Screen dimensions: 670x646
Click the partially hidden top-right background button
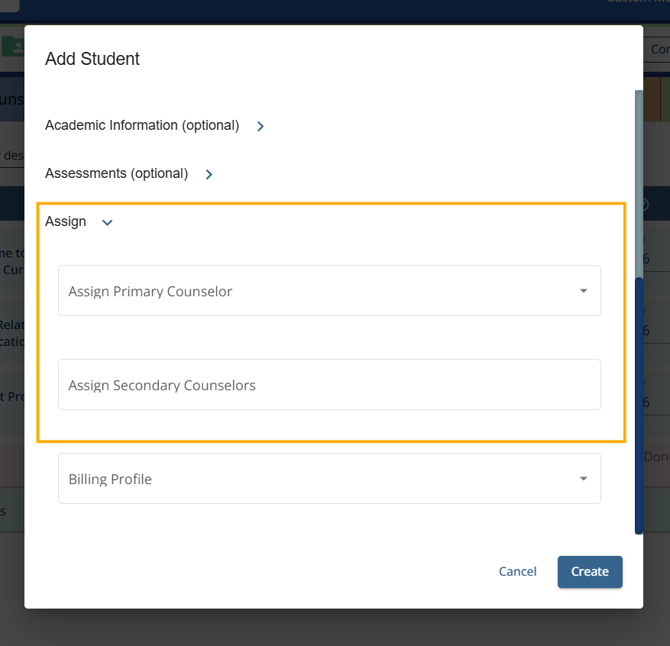coord(657,49)
